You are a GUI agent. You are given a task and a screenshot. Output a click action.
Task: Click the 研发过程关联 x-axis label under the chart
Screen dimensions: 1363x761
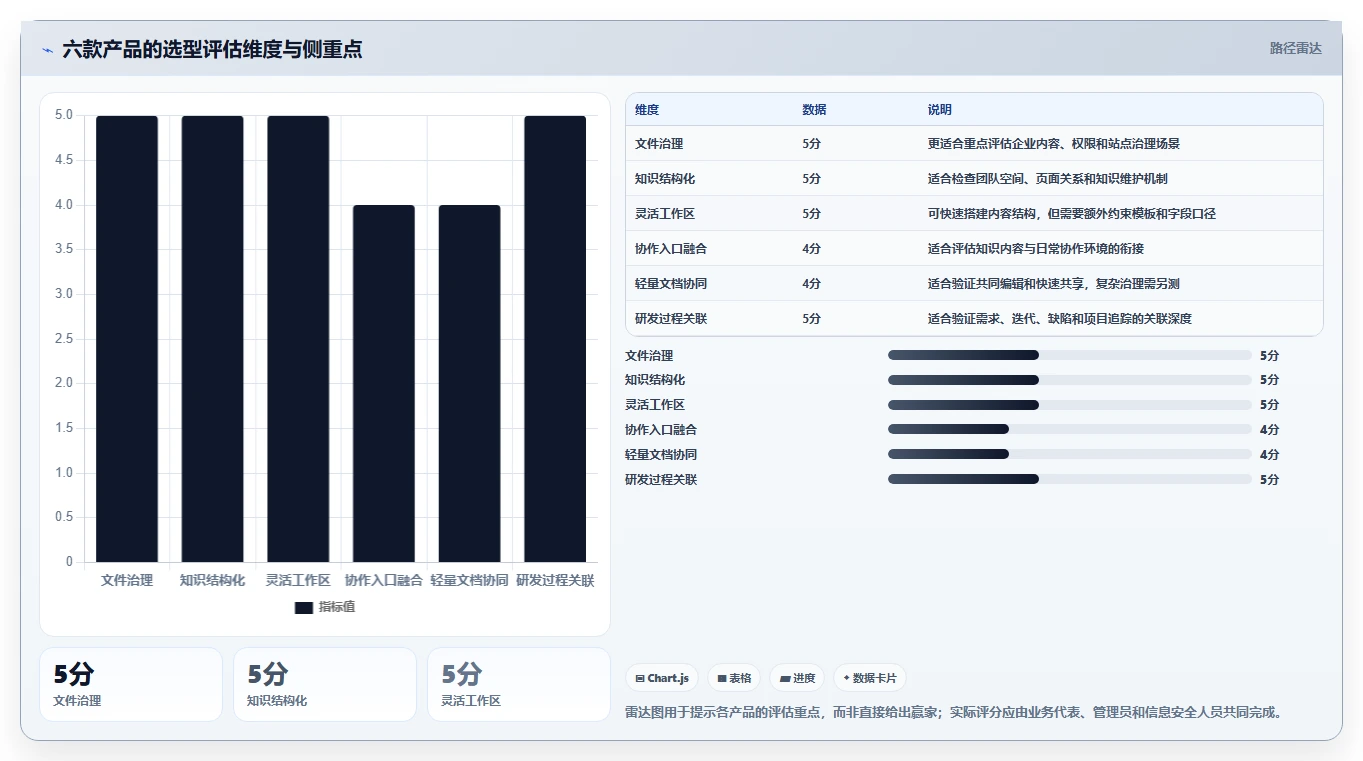[x=555, y=580]
